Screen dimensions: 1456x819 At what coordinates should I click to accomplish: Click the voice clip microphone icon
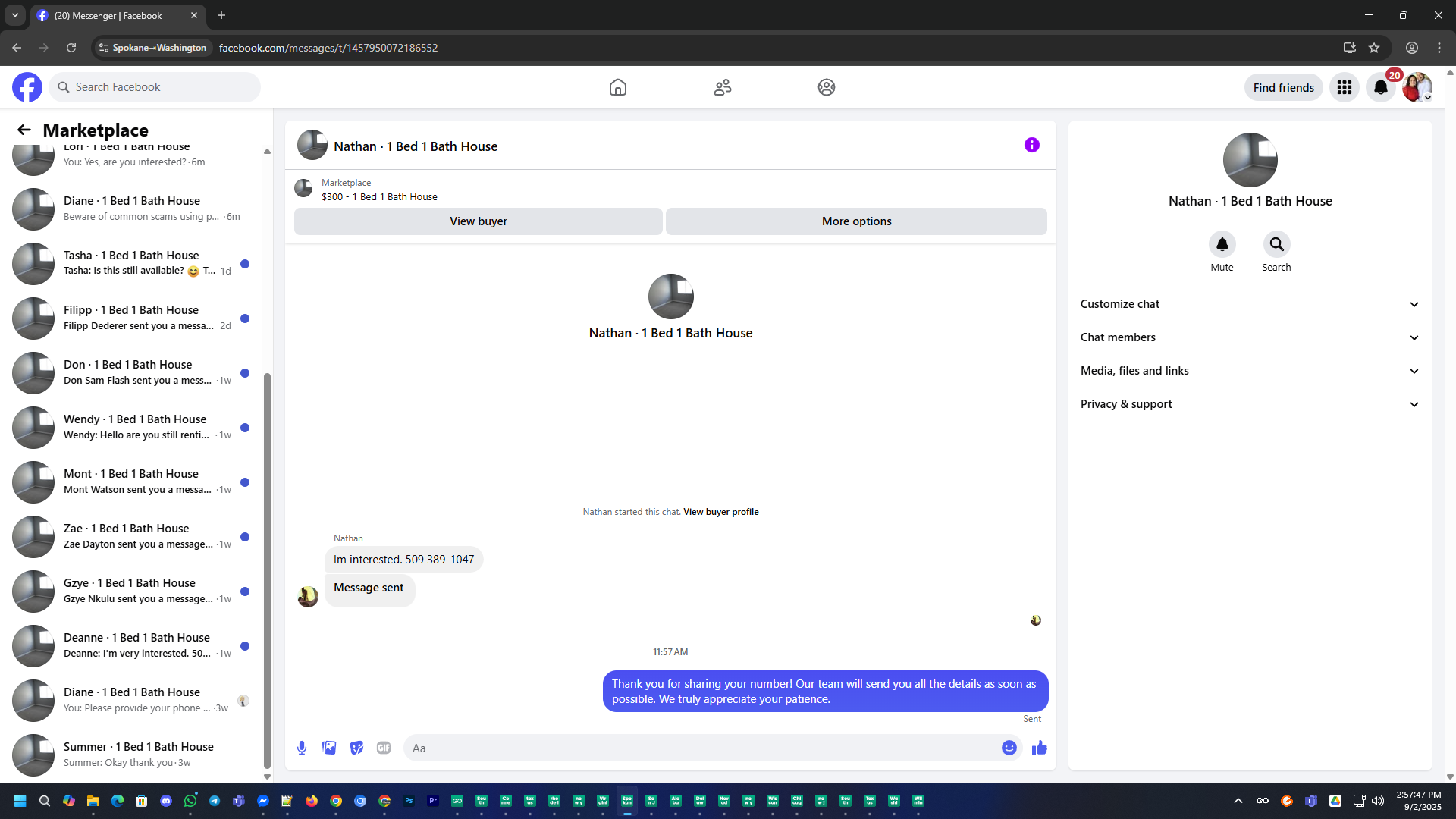pos(302,748)
